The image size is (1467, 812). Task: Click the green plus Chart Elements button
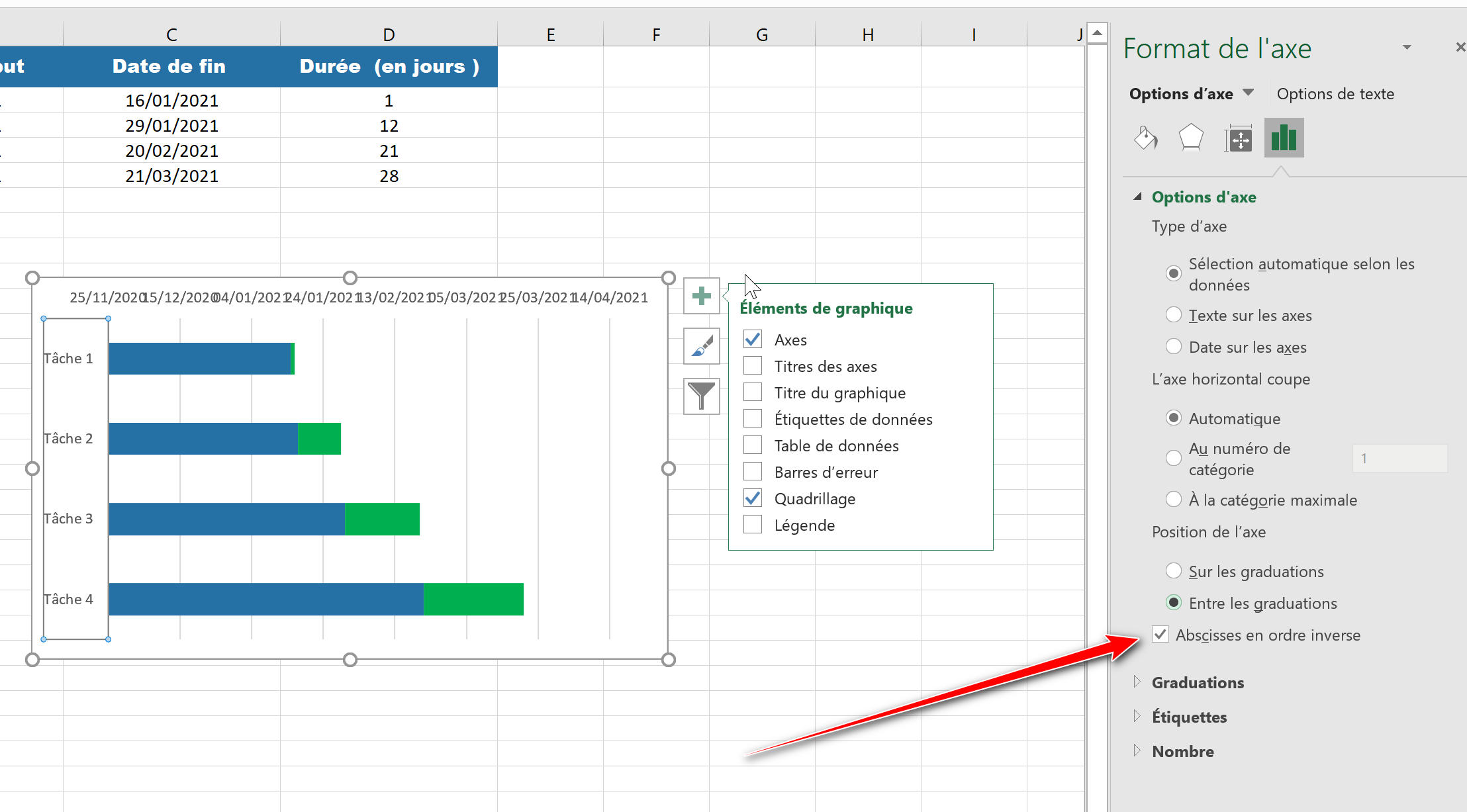coord(701,296)
